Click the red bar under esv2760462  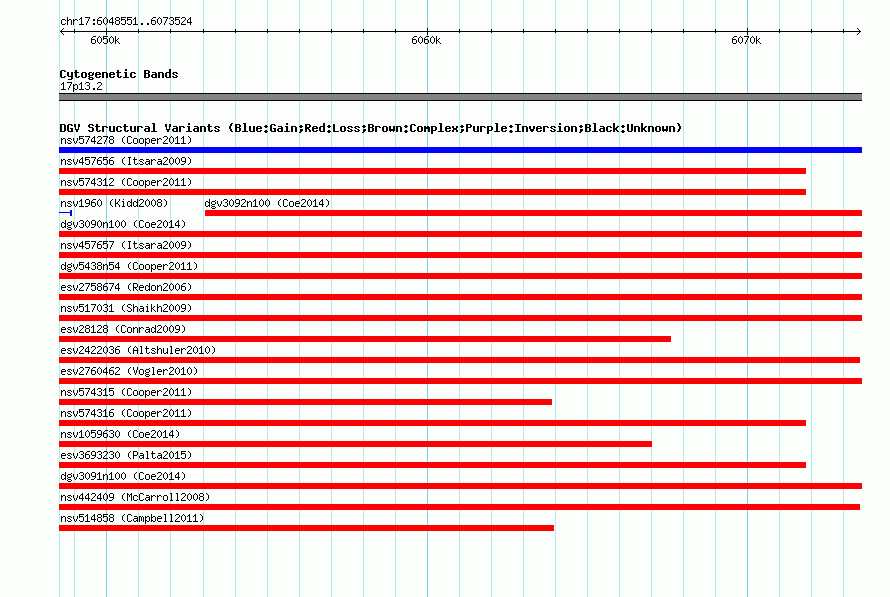coord(460,381)
